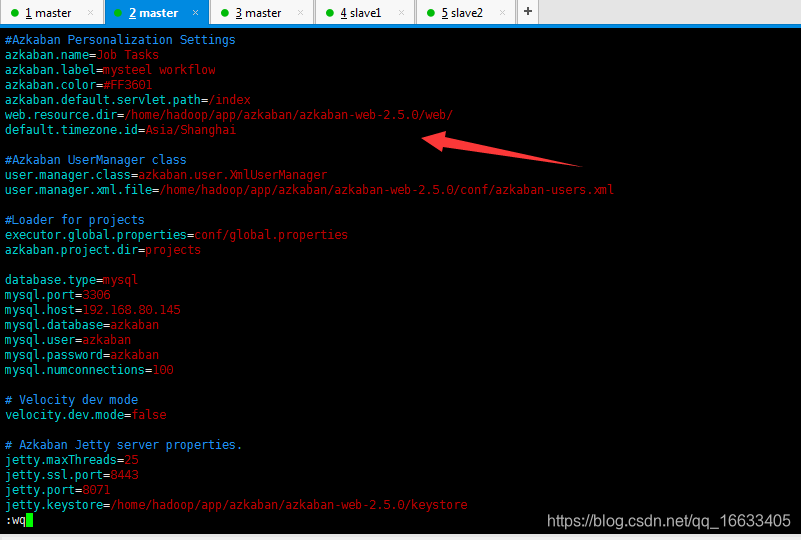This screenshot has height=540, width=801.
Task: Click the 'Asia/Shanghai' timezone value
Action: 191,130
